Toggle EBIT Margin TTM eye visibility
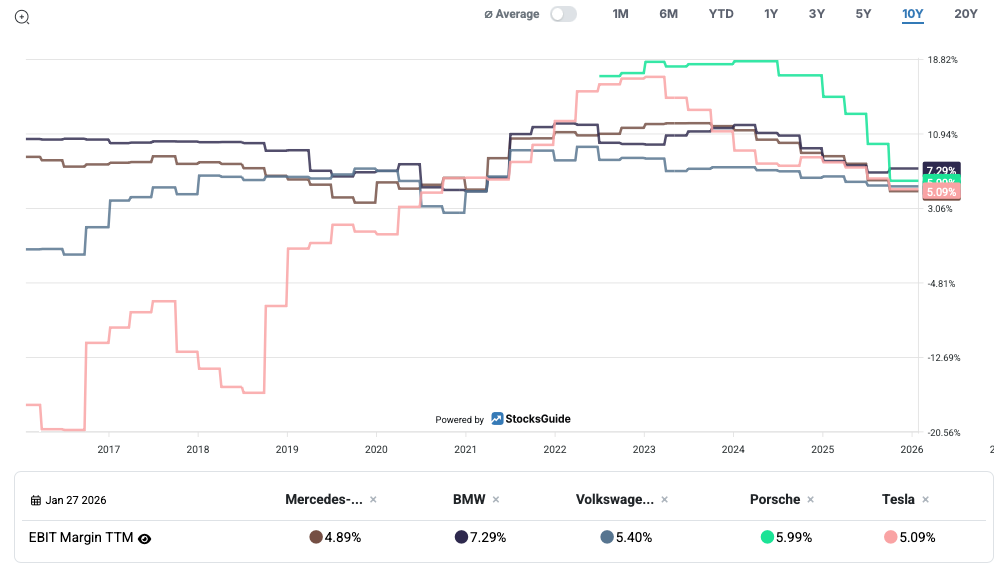 point(145,538)
